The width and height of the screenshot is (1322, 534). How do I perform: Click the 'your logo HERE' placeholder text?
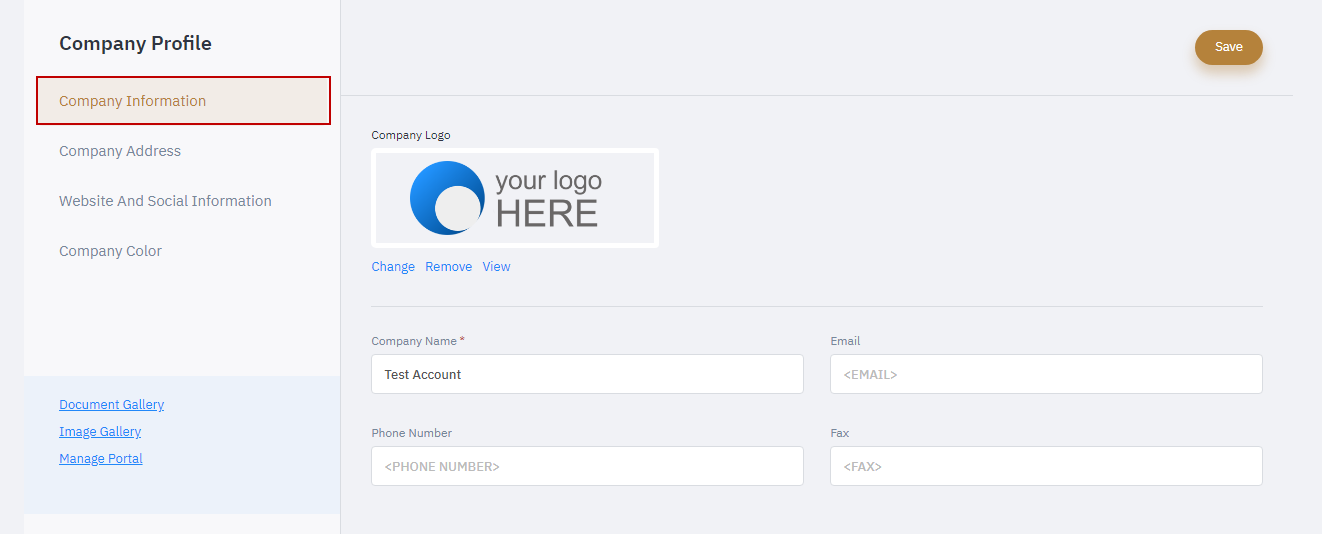548,198
